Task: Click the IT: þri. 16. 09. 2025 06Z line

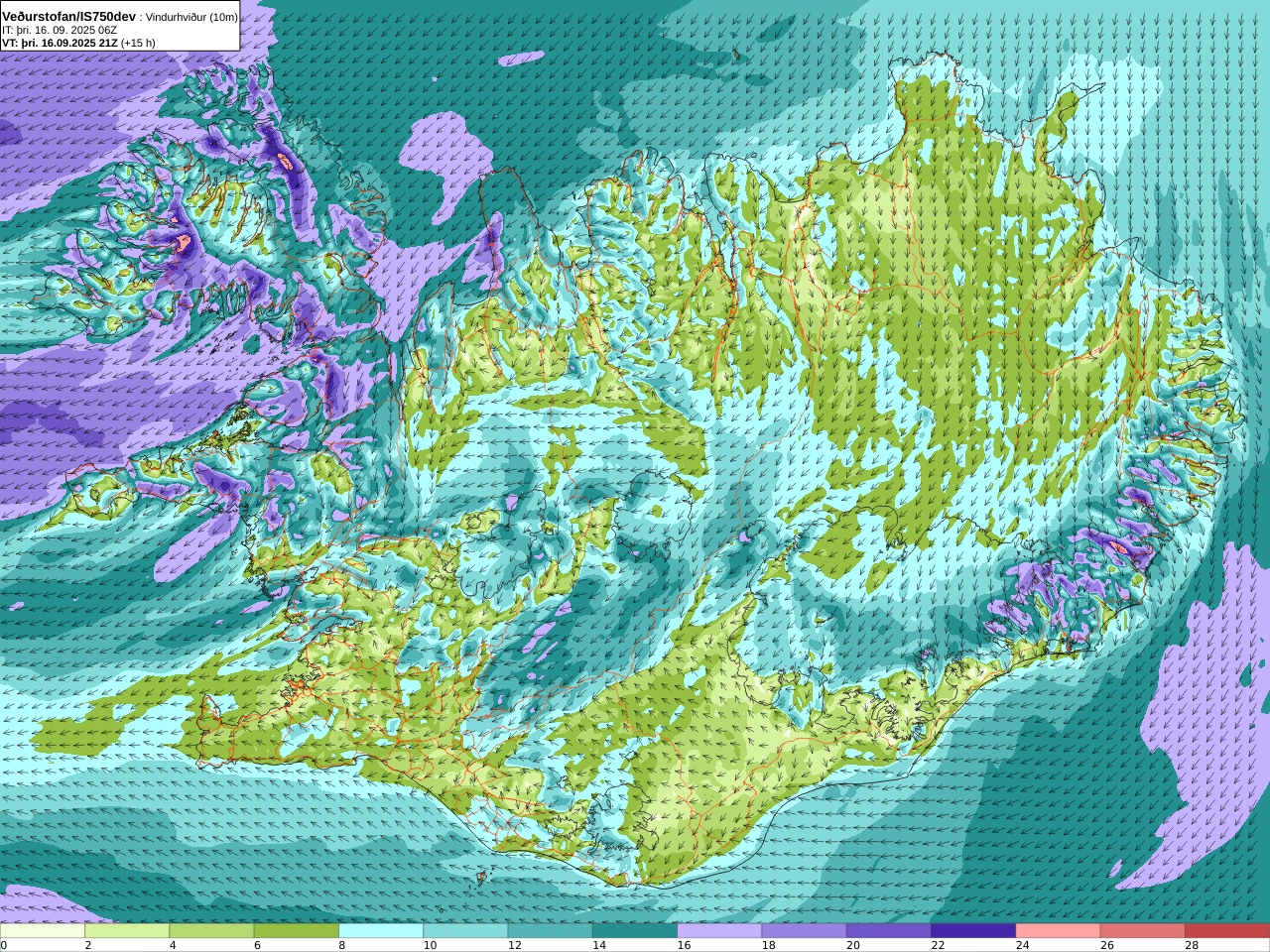Action: click(60, 31)
